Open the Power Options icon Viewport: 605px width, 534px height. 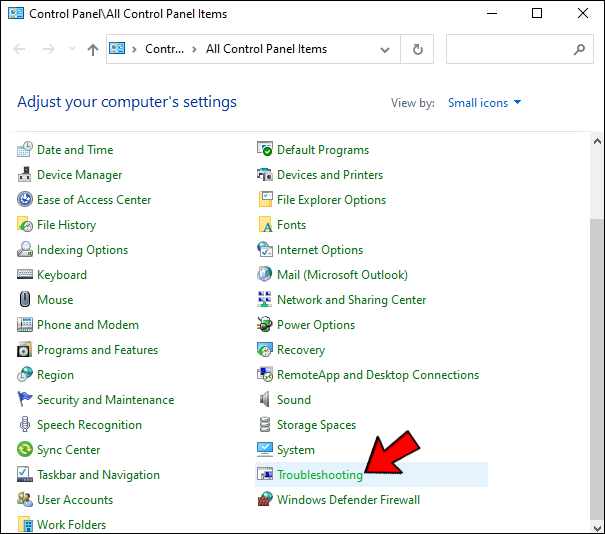click(265, 325)
